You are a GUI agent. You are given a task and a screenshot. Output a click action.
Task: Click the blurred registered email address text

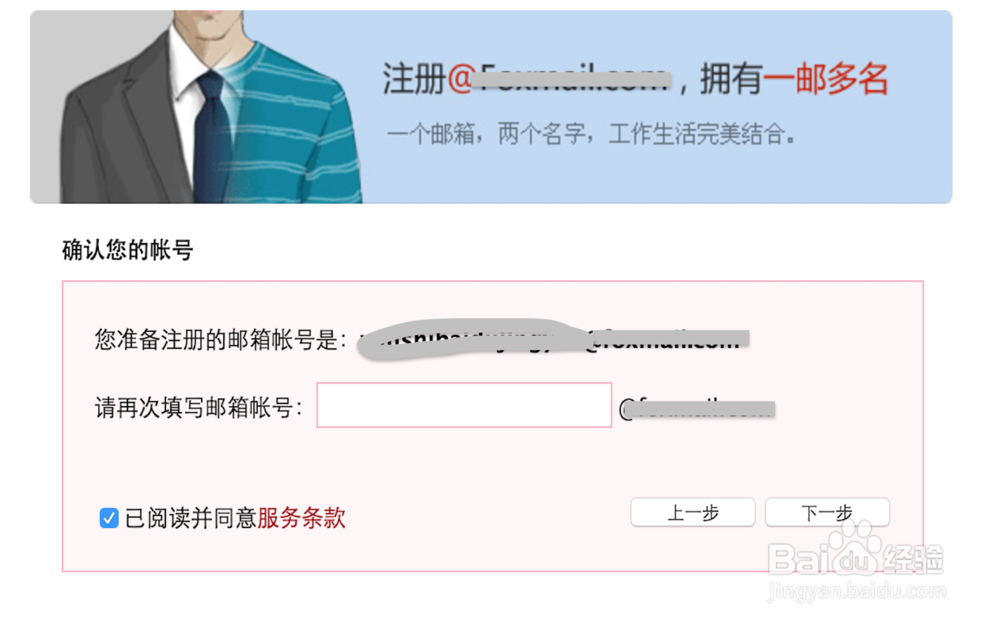pos(552,340)
